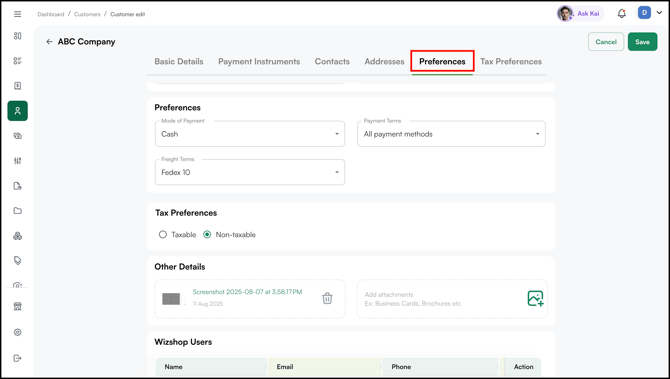Open Ask Kai assistant
The image size is (670, 379).
[580, 13]
